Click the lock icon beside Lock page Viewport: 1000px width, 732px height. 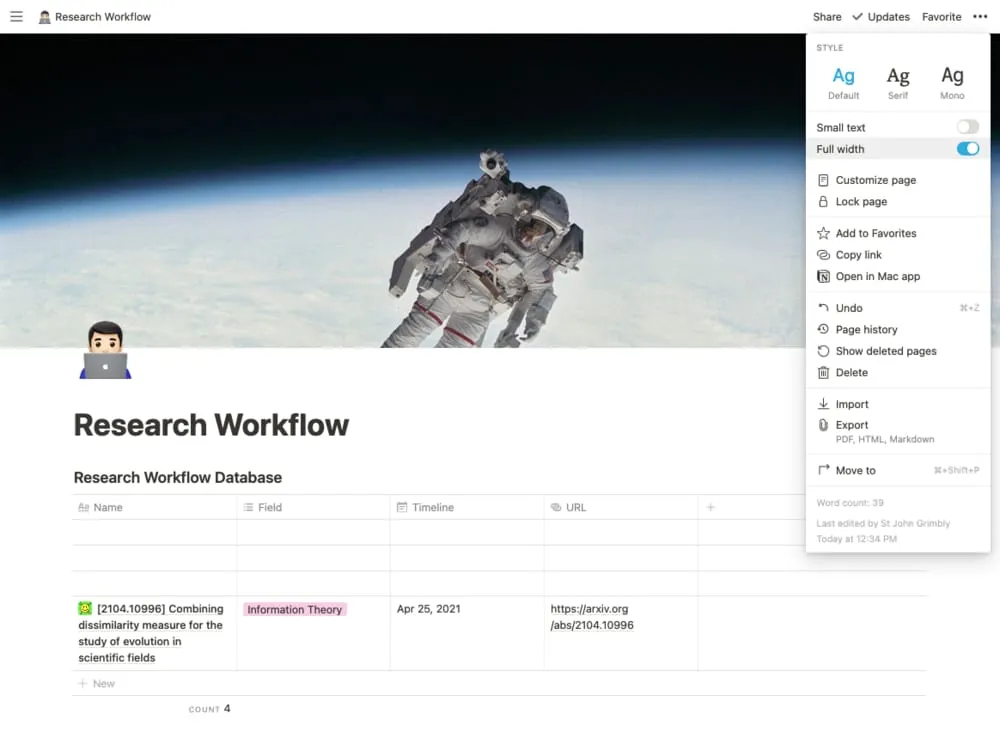pyautogui.click(x=823, y=201)
